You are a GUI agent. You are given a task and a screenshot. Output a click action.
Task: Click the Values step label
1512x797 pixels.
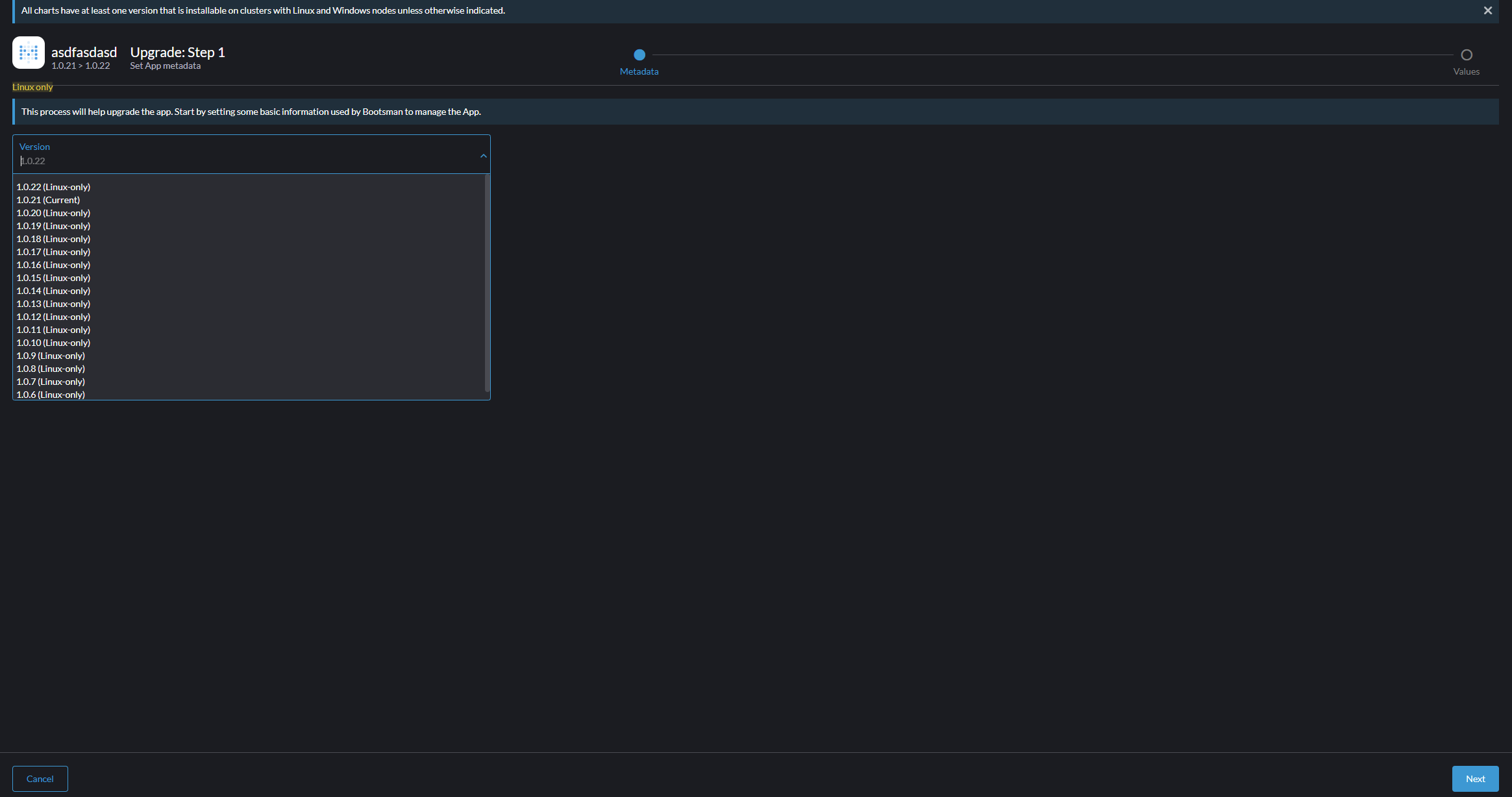1466,71
